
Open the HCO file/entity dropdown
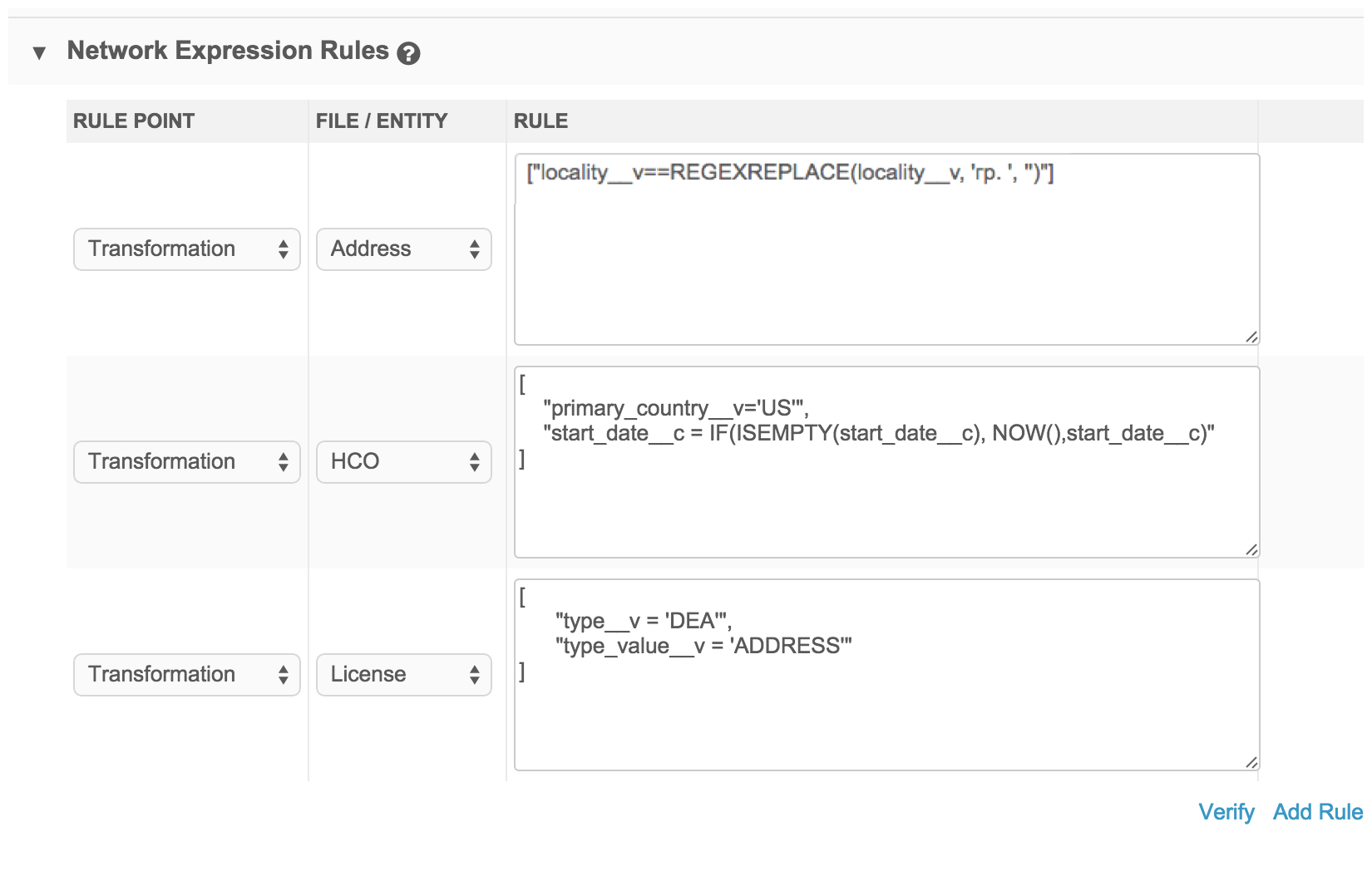pyautogui.click(x=403, y=462)
